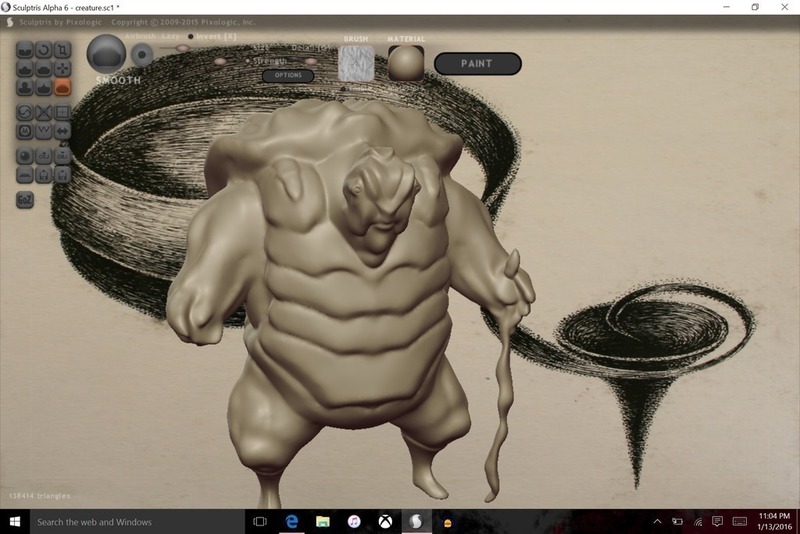The height and width of the screenshot is (534, 800).
Task: Click the Sculptris logo in header
Action: click(10, 22)
